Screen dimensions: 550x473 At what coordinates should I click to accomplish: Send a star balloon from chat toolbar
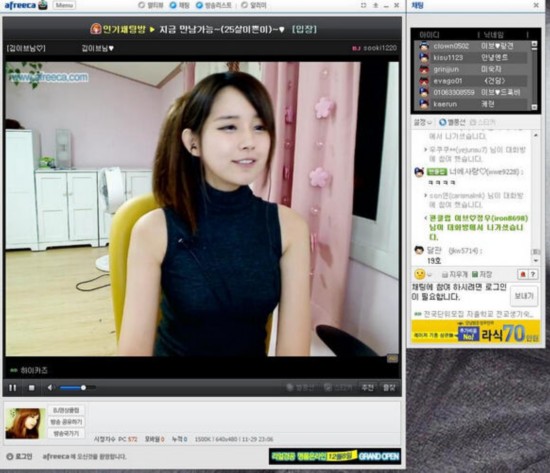click(452, 122)
